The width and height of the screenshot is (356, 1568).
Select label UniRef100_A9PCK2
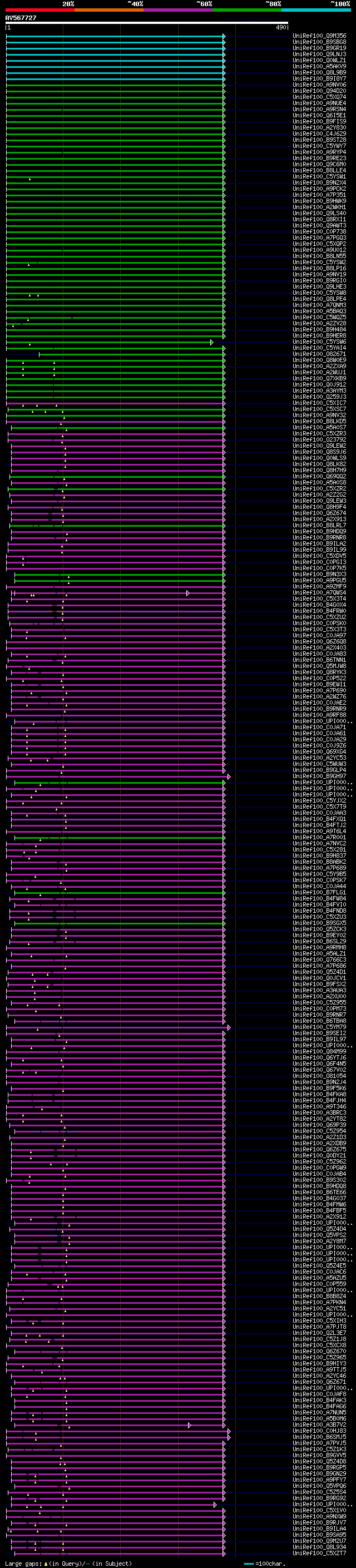pyautogui.click(x=319, y=189)
